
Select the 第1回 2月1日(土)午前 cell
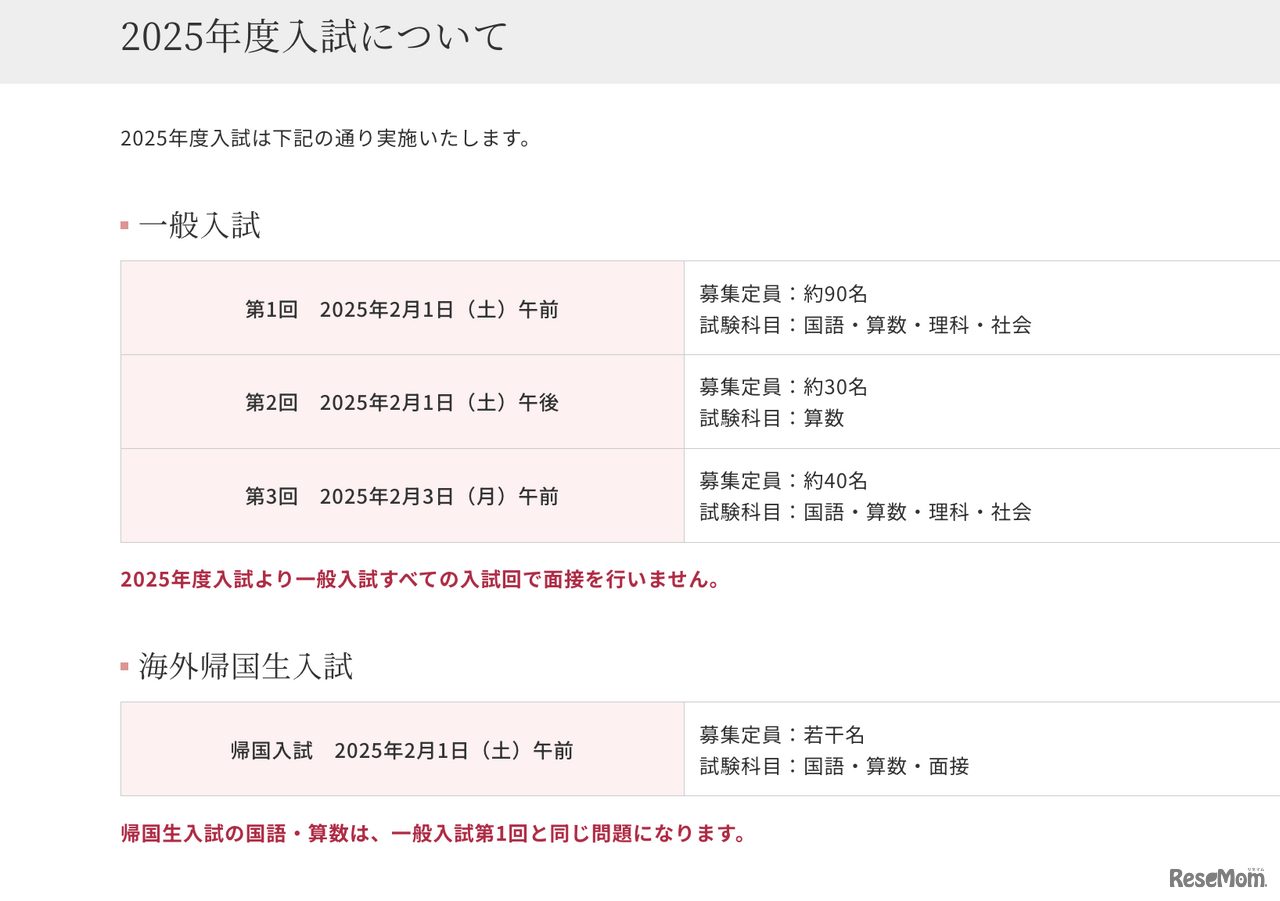click(x=402, y=309)
